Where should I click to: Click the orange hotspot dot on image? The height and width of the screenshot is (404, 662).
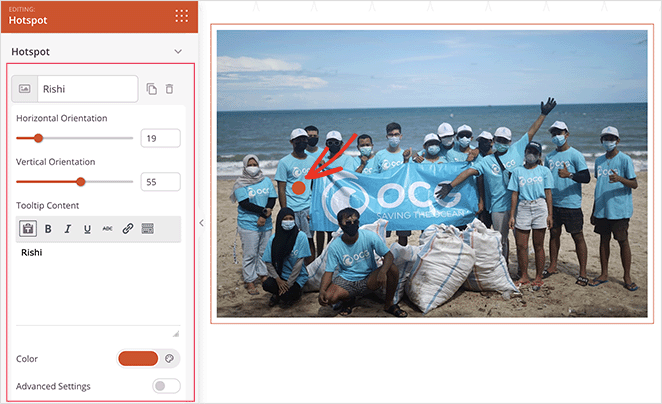point(298,188)
